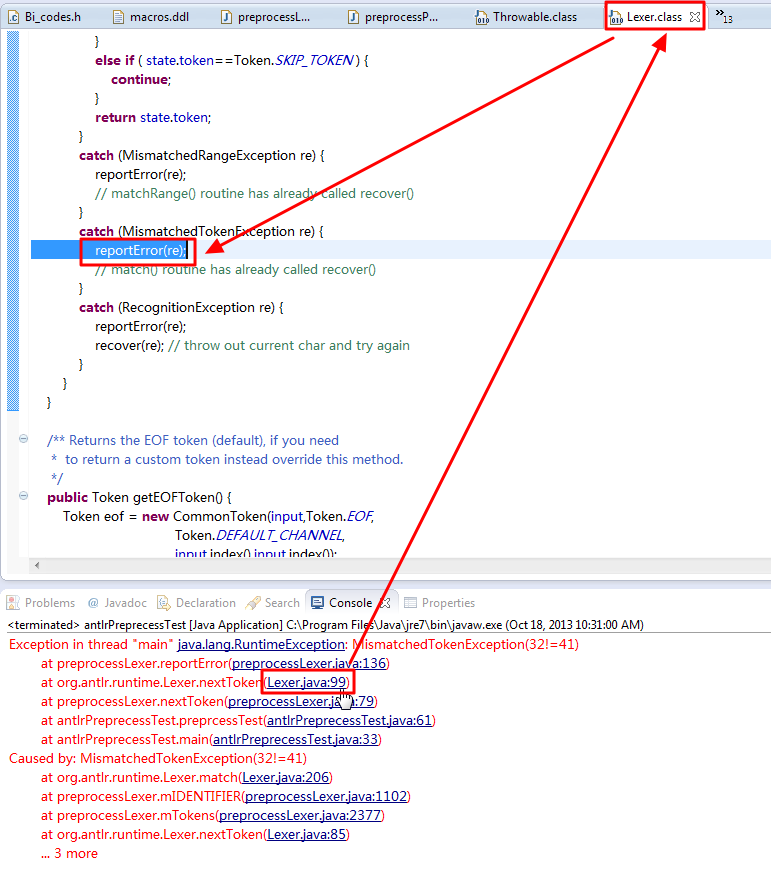Click the Lexer.class file icon
771x872 pixels.
pyautogui.click(x=616, y=18)
